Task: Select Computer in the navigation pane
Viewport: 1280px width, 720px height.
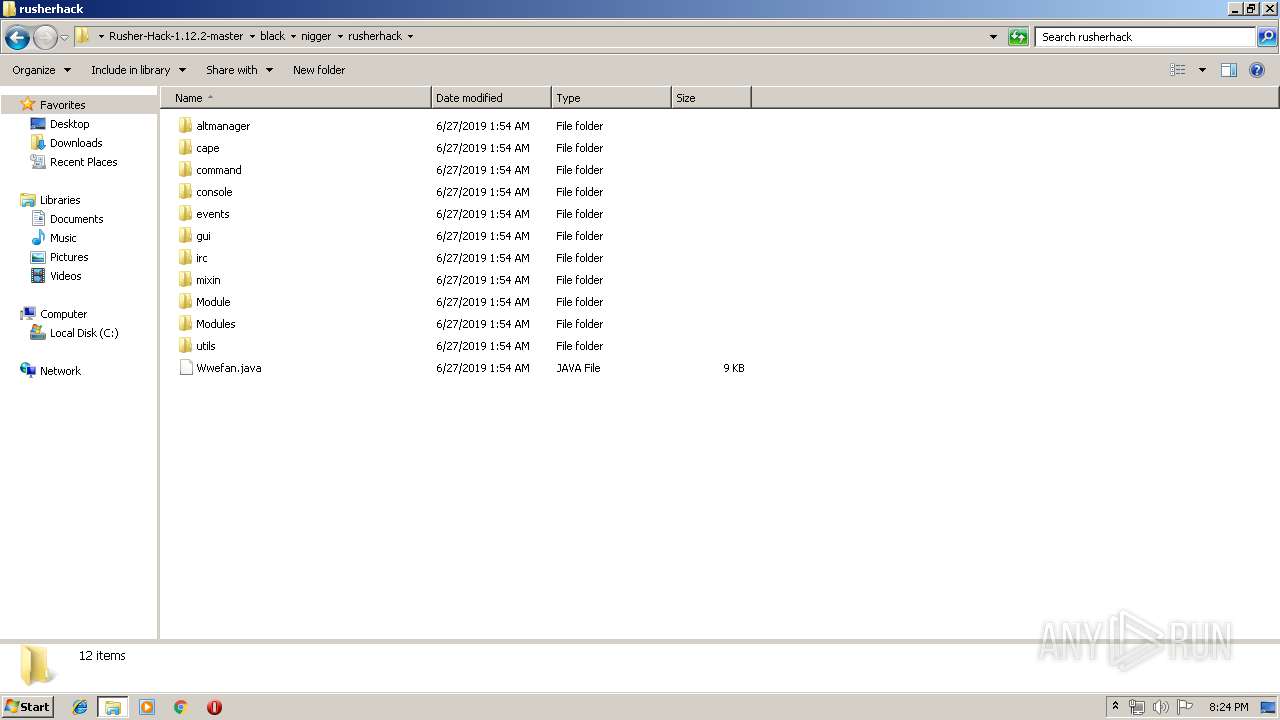Action: [x=63, y=314]
